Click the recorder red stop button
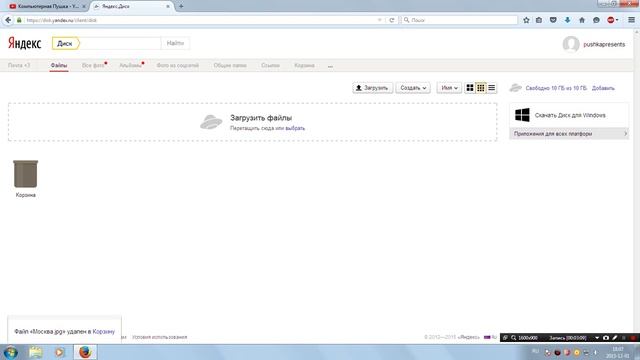Screen dimensions: 640x360 pyautogui.click(x=633, y=338)
